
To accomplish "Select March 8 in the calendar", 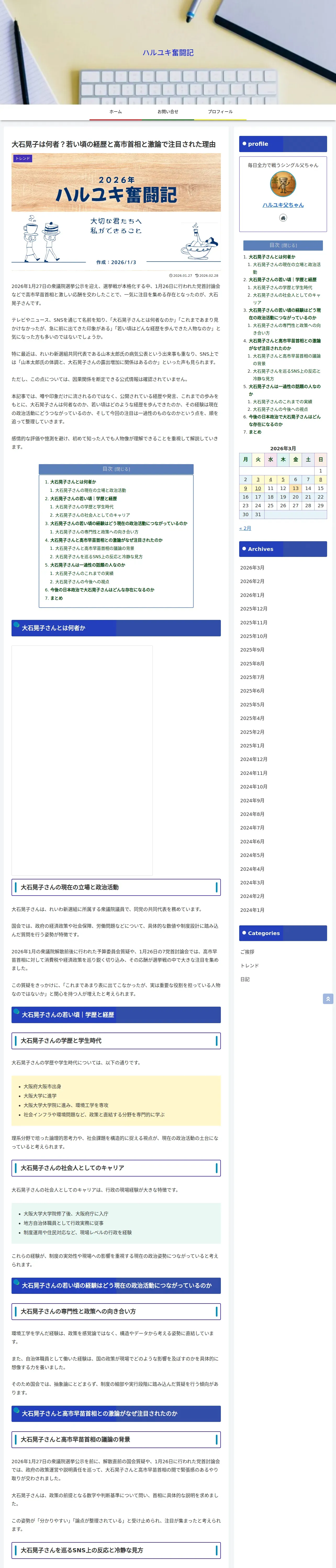I will coord(321,480).
